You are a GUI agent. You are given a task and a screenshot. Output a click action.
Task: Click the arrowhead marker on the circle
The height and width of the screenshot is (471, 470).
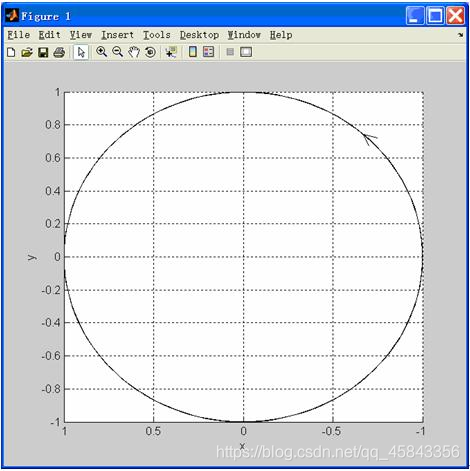370,139
